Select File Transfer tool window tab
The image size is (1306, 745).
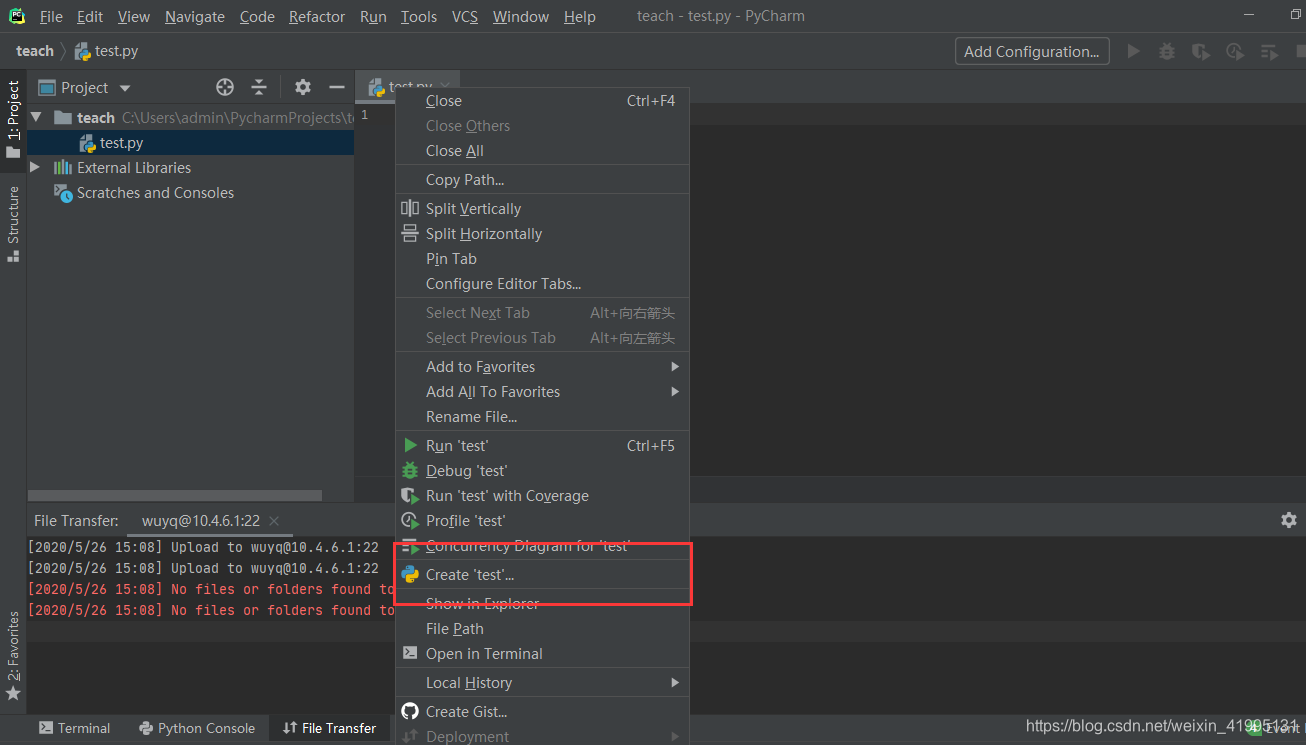pyautogui.click(x=329, y=728)
